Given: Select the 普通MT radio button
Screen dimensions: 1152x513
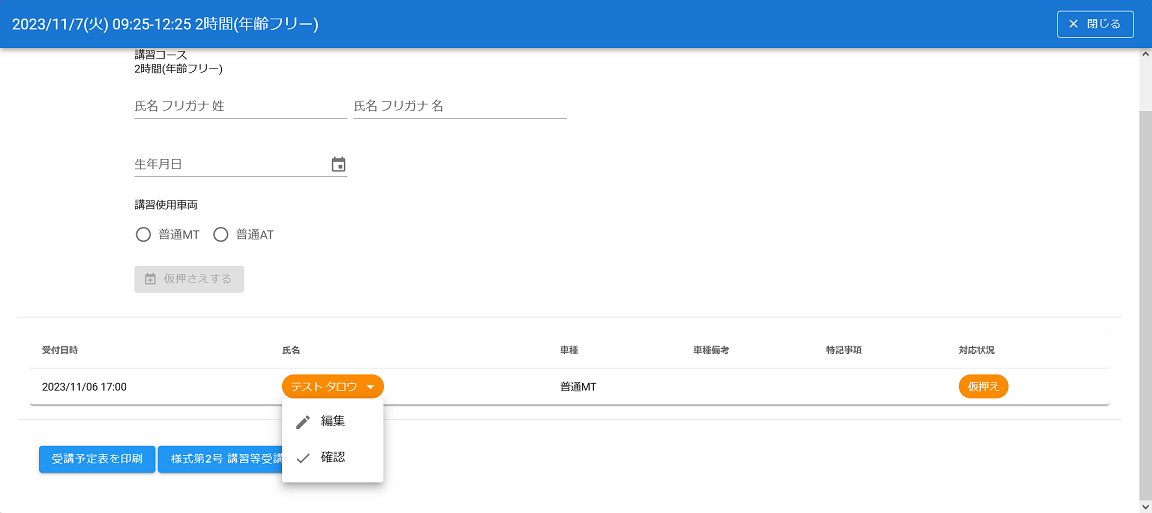Looking at the screenshot, I should click(x=142, y=235).
